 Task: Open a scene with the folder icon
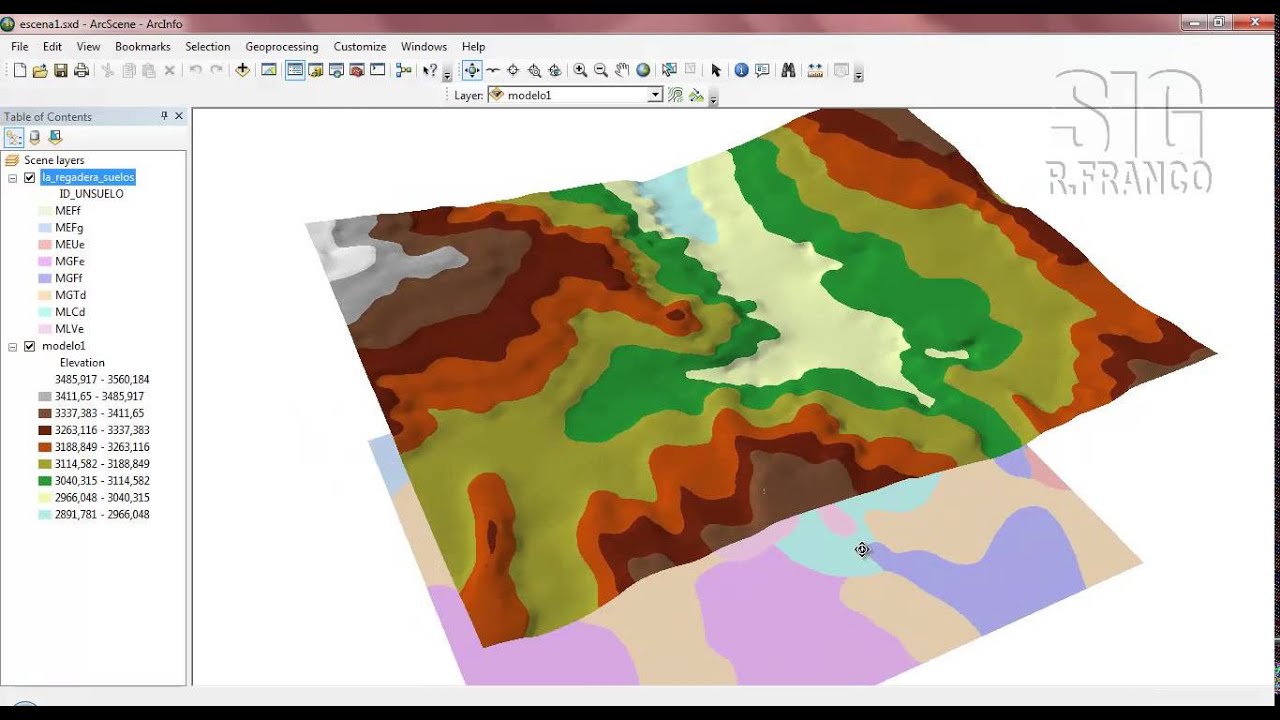click(40, 70)
